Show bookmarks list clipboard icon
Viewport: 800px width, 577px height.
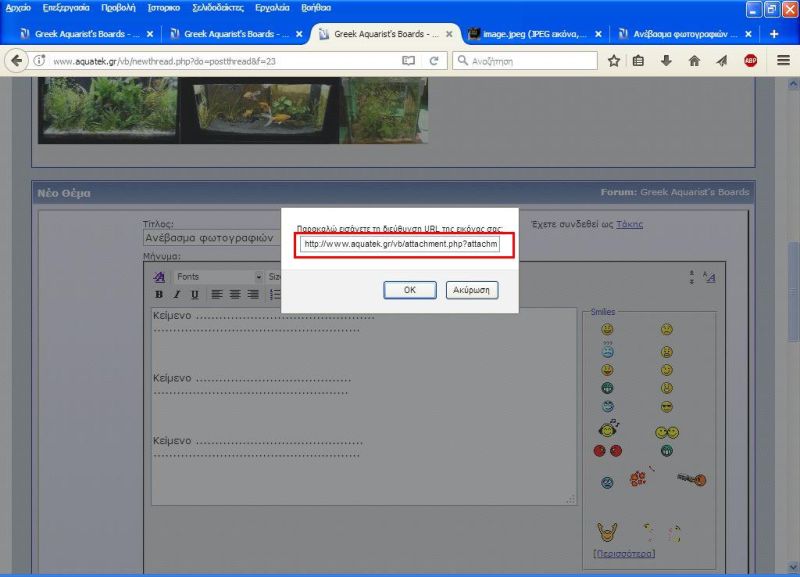click(x=639, y=61)
